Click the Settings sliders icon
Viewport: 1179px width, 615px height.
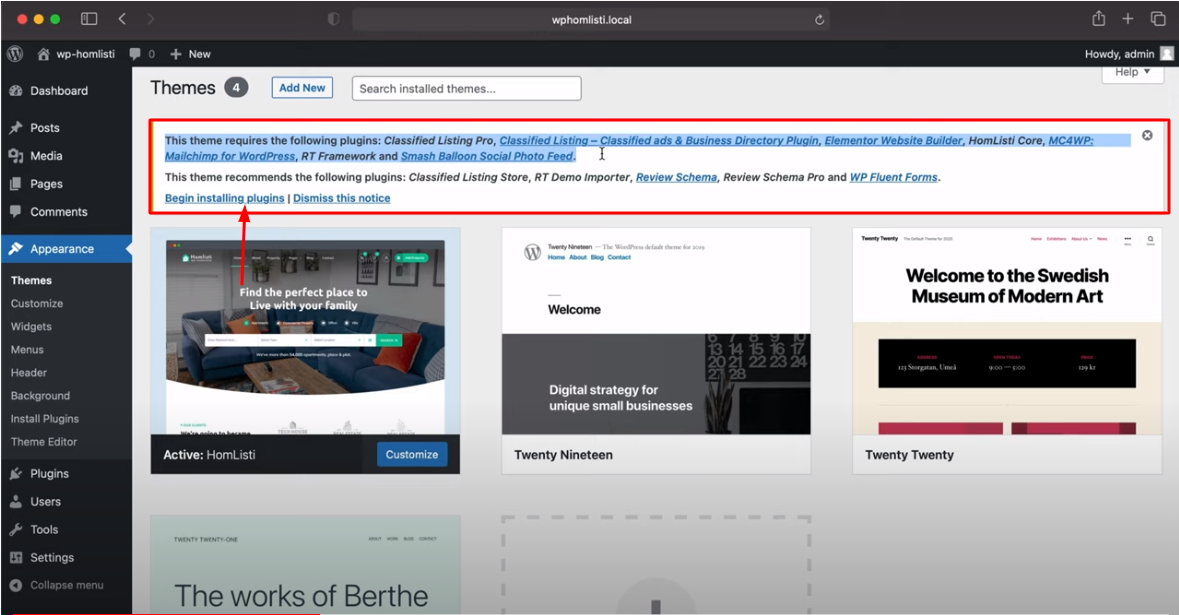pos(16,558)
